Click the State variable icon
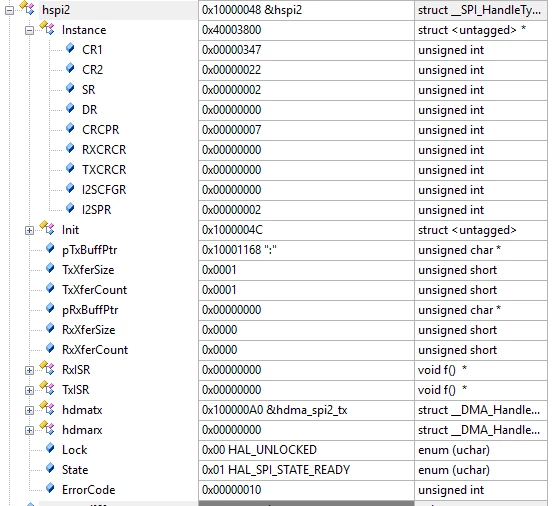This screenshot has height=506, width=554. click(50, 468)
